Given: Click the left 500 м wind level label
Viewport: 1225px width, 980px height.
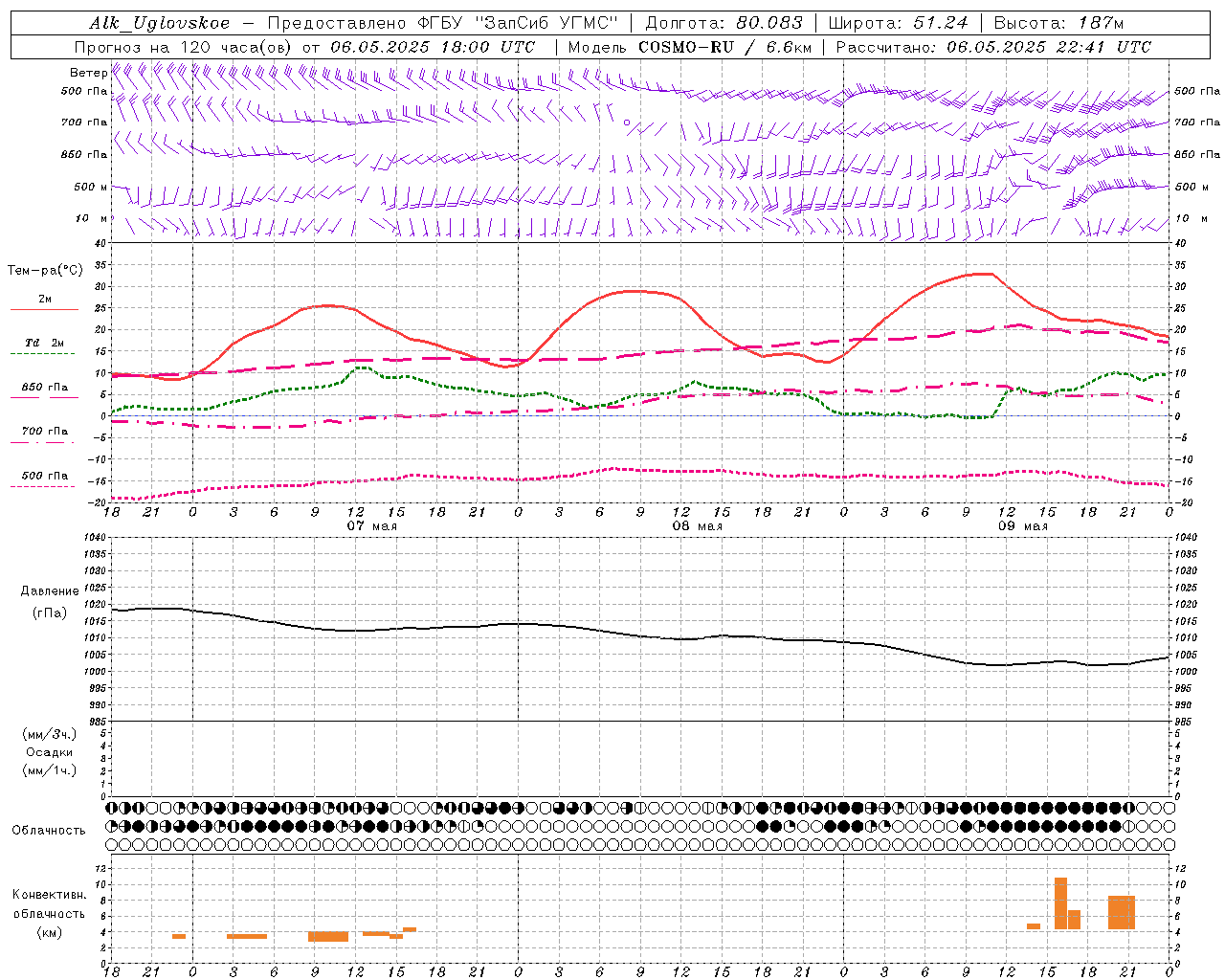Looking at the screenshot, I should click(91, 187).
